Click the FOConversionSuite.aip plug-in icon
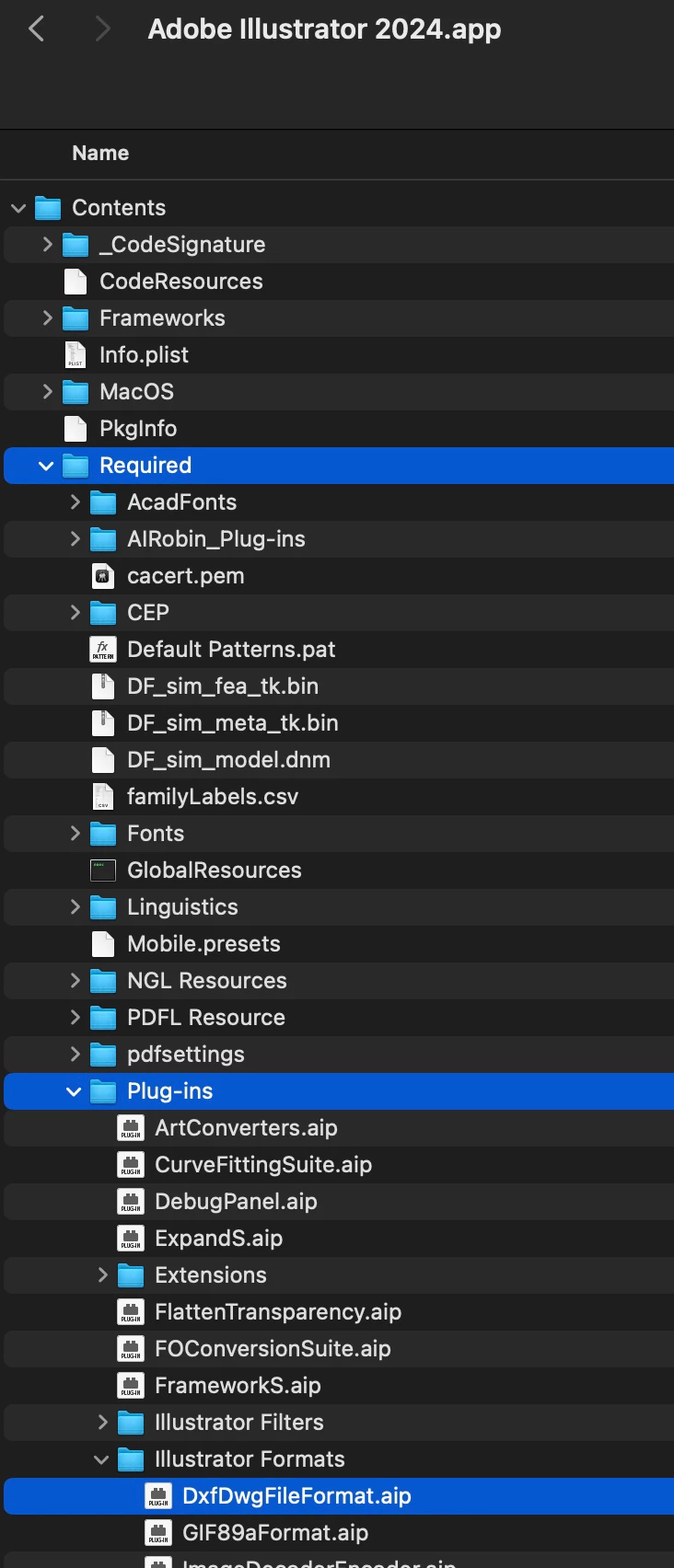 pos(131,1349)
